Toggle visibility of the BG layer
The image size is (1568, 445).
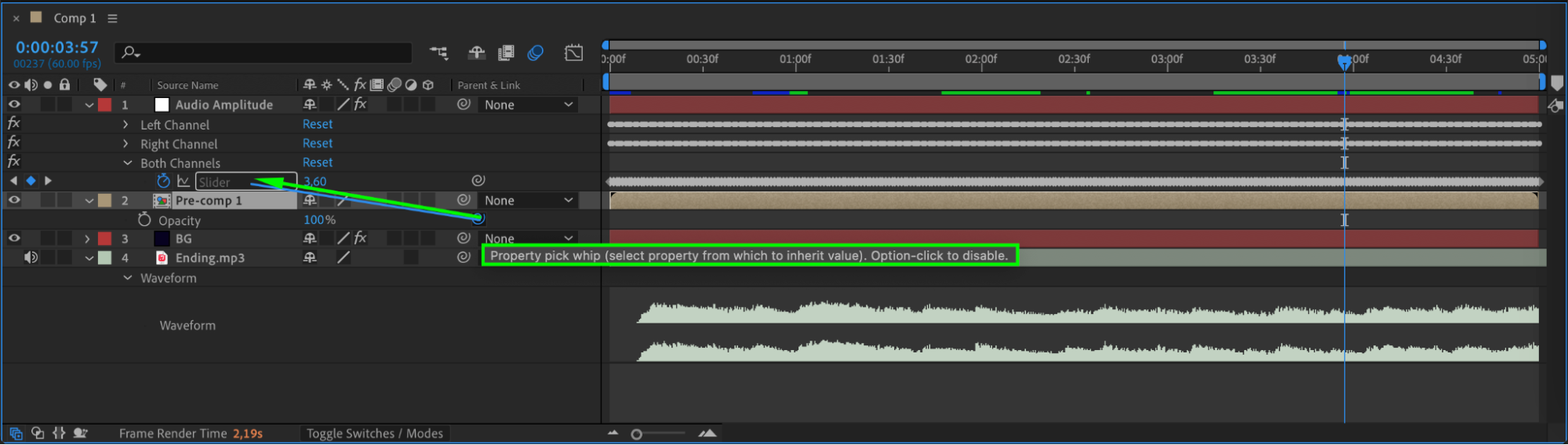coord(14,239)
